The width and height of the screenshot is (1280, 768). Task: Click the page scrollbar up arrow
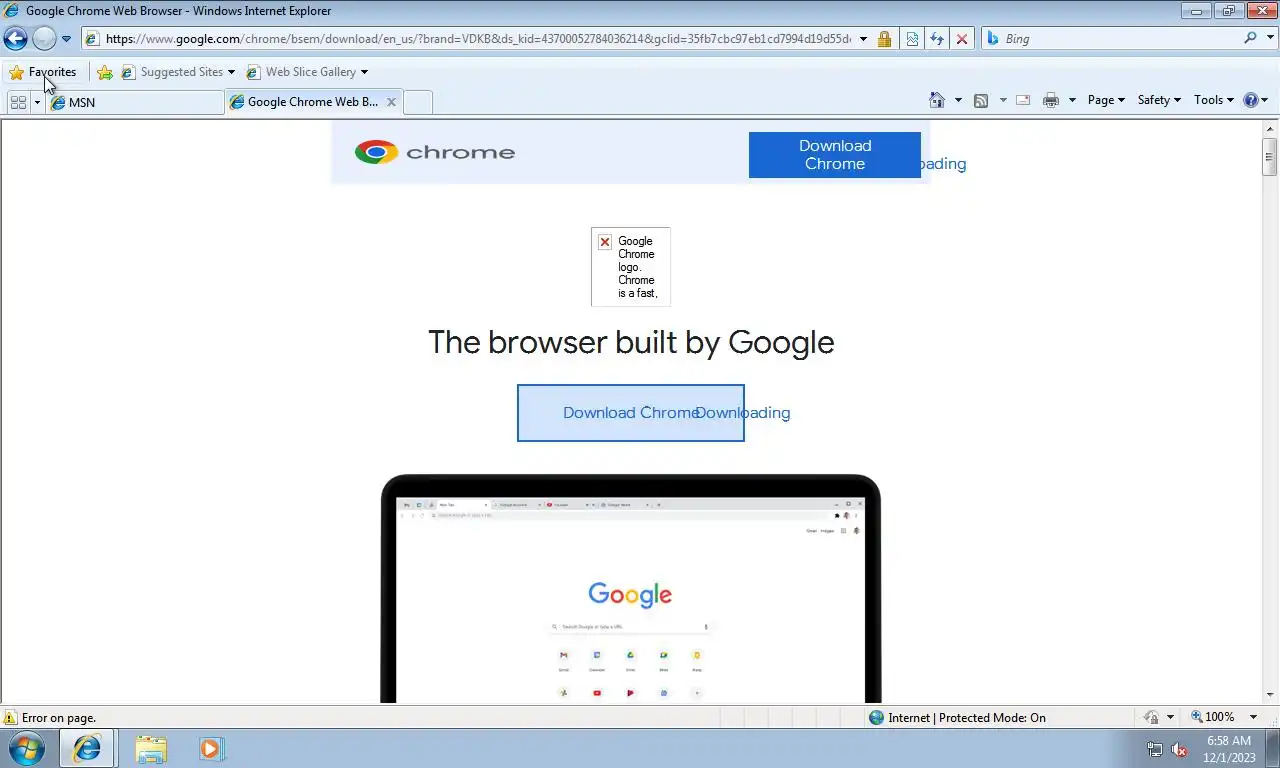(x=1270, y=127)
